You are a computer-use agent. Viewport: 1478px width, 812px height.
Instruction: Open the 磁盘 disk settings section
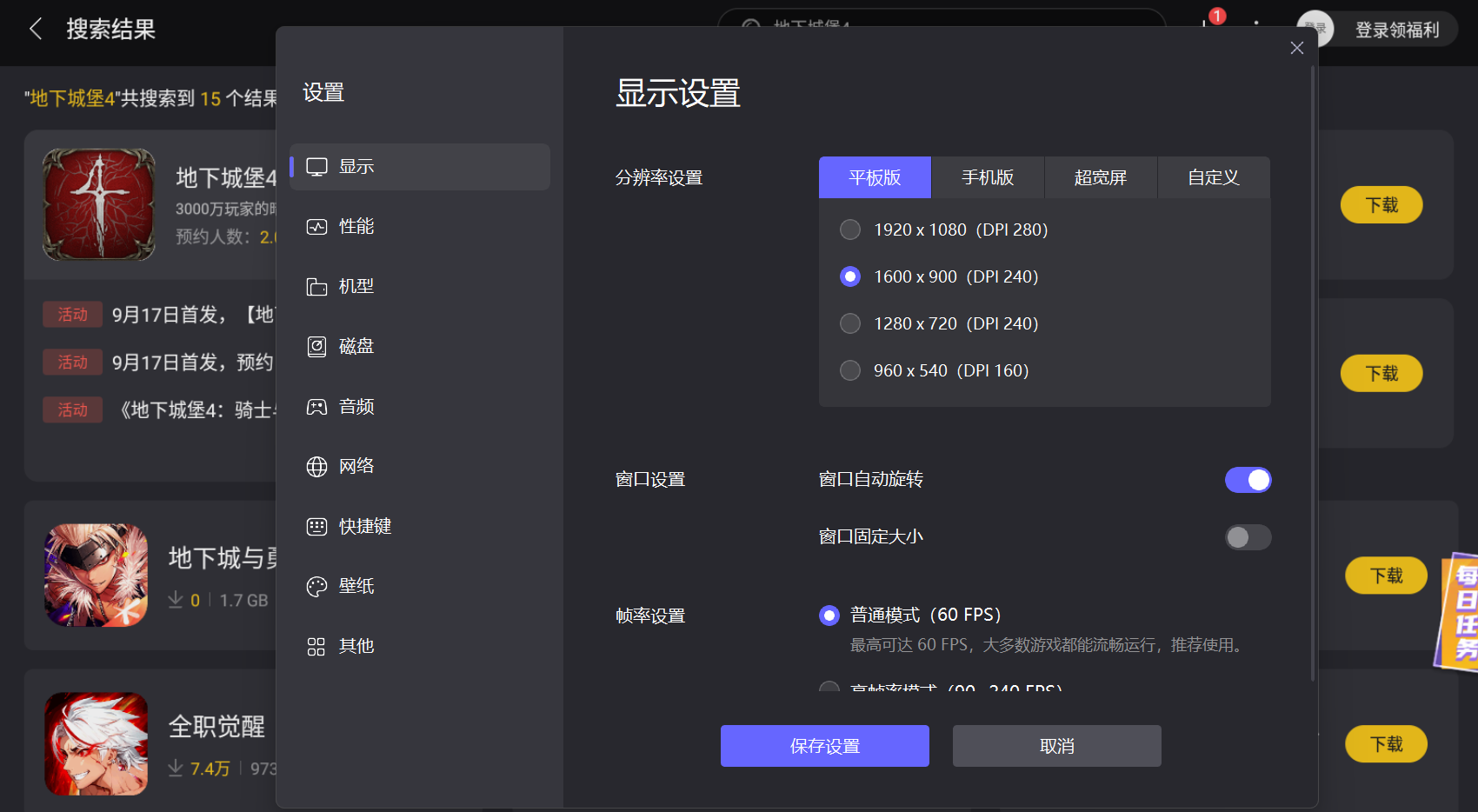pyautogui.click(x=420, y=347)
